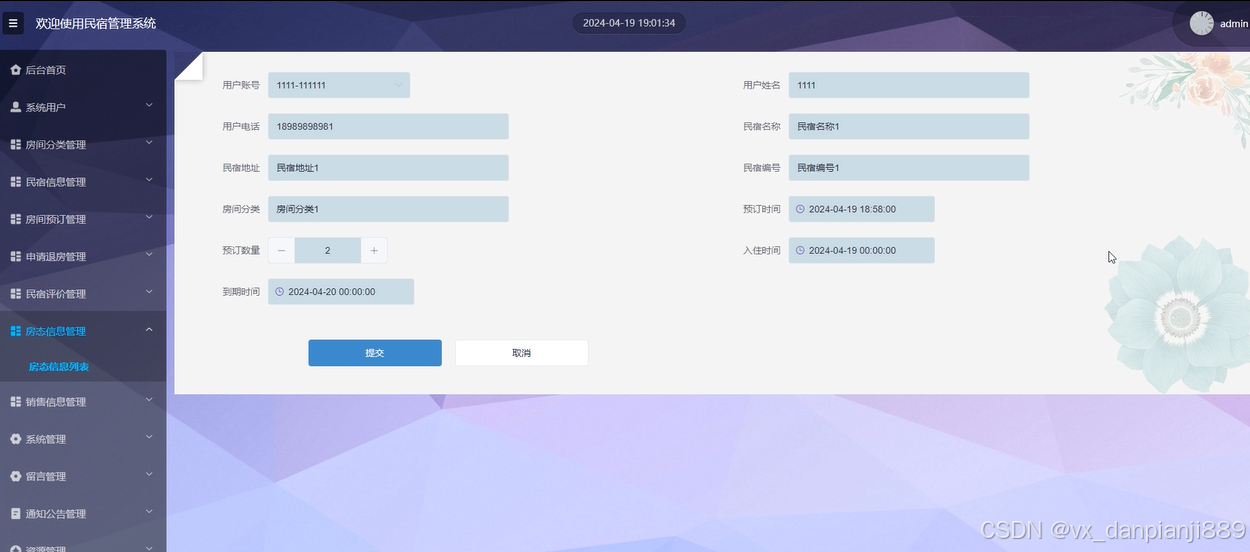Click the grid icon beside 房间分类管理
1250x552 pixels.
(15, 145)
